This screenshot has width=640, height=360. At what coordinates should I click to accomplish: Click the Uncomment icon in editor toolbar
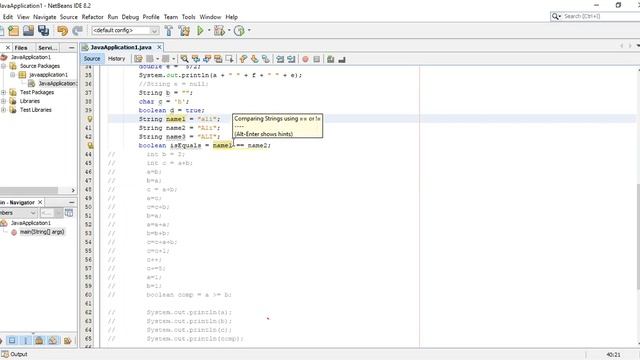[342, 60]
